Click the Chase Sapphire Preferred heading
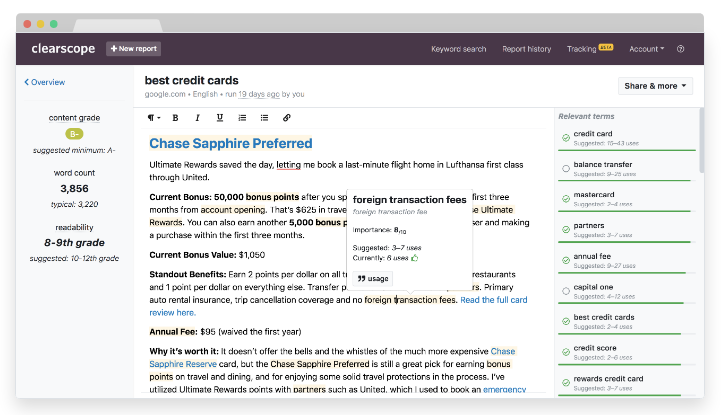Screen dimensions: 724x415 coord(230,144)
